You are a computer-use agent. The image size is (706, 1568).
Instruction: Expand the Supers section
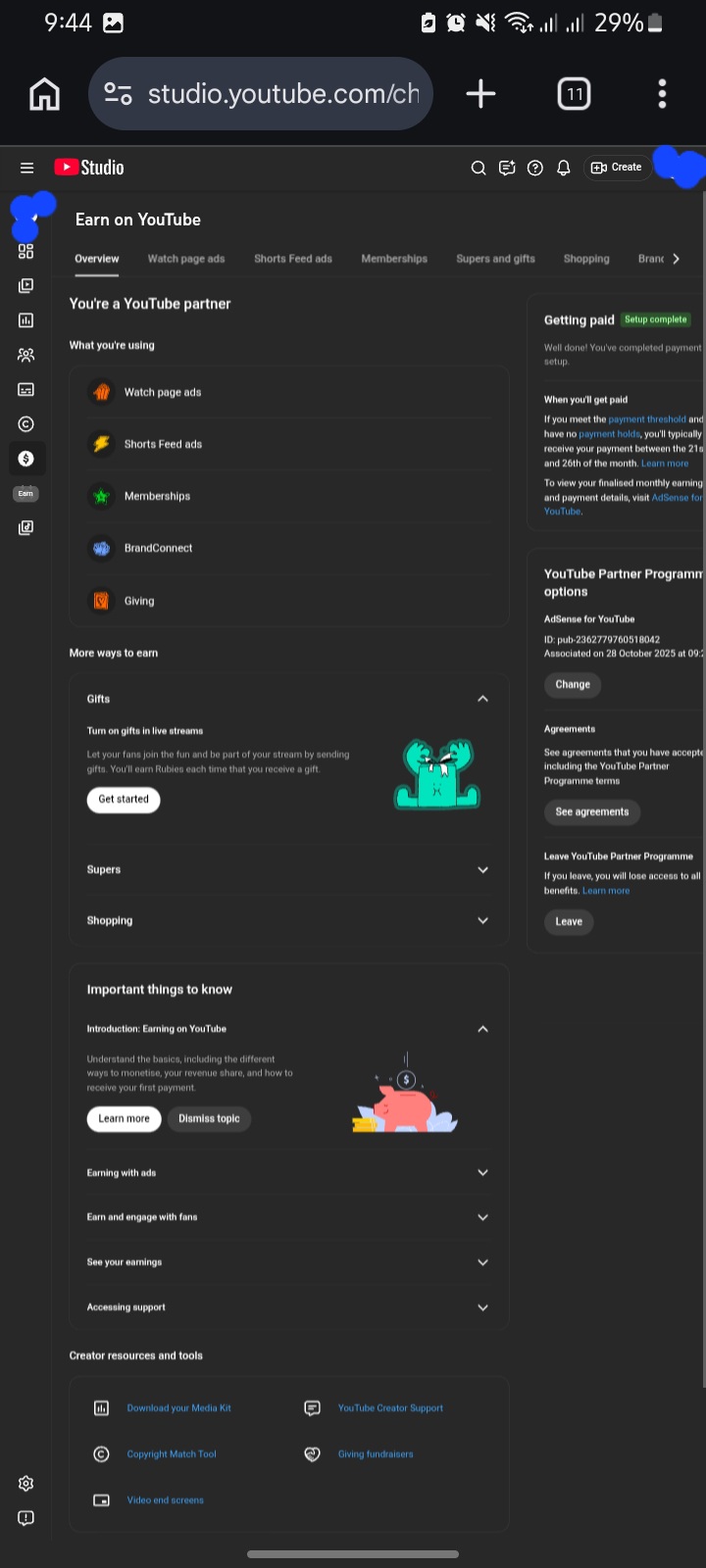(289, 869)
